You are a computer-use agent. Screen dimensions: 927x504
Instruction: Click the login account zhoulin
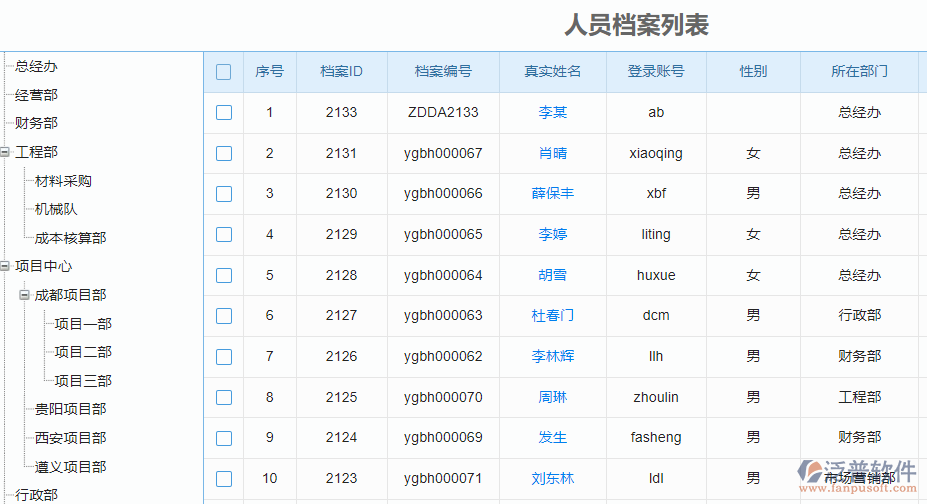point(656,397)
